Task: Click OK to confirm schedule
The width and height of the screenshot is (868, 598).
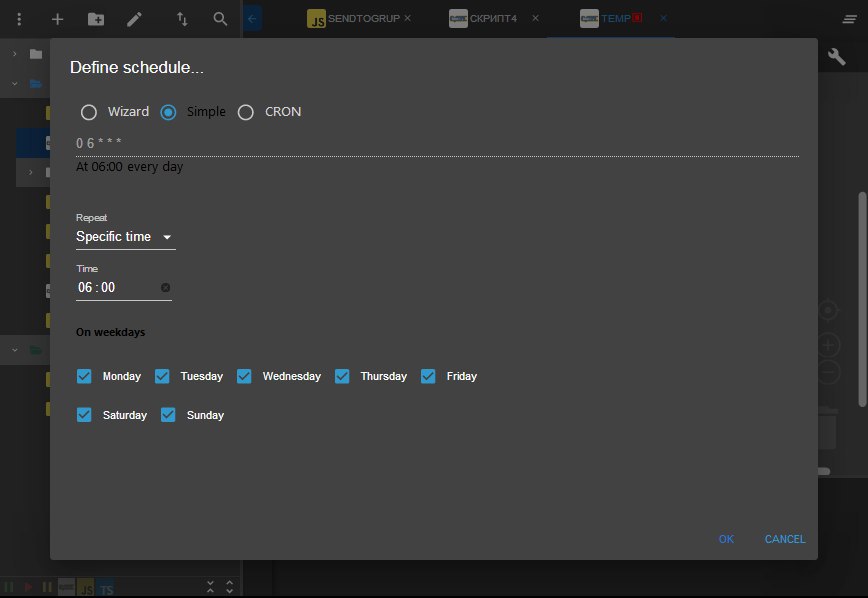Action: (726, 539)
